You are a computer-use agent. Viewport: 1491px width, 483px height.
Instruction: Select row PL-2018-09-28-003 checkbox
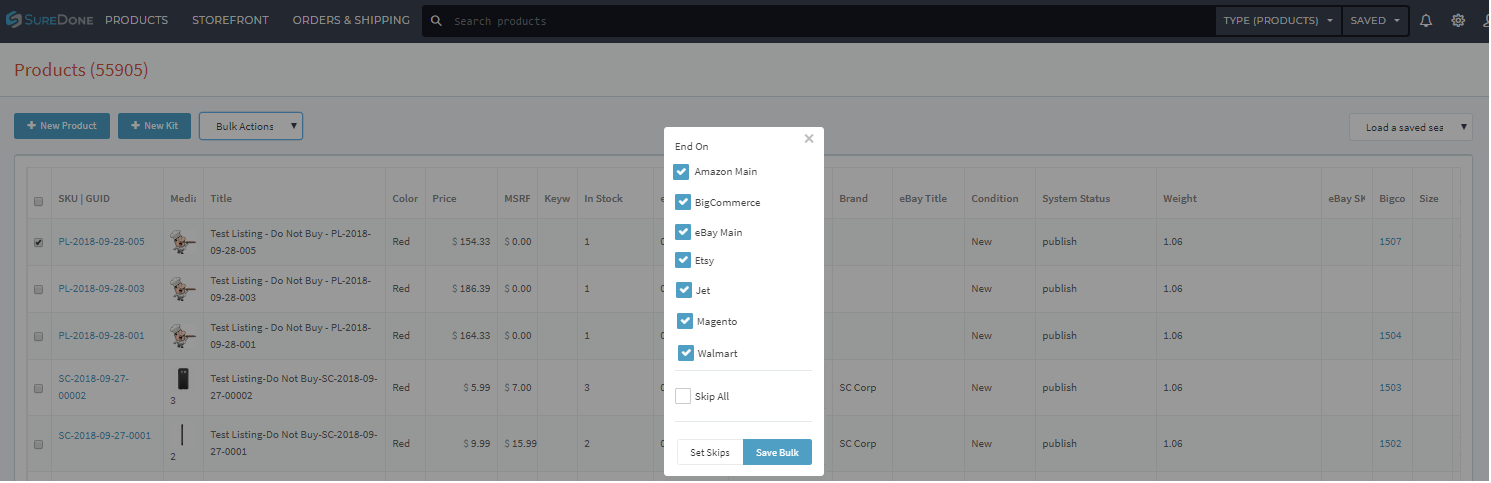pyautogui.click(x=39, y=289)
